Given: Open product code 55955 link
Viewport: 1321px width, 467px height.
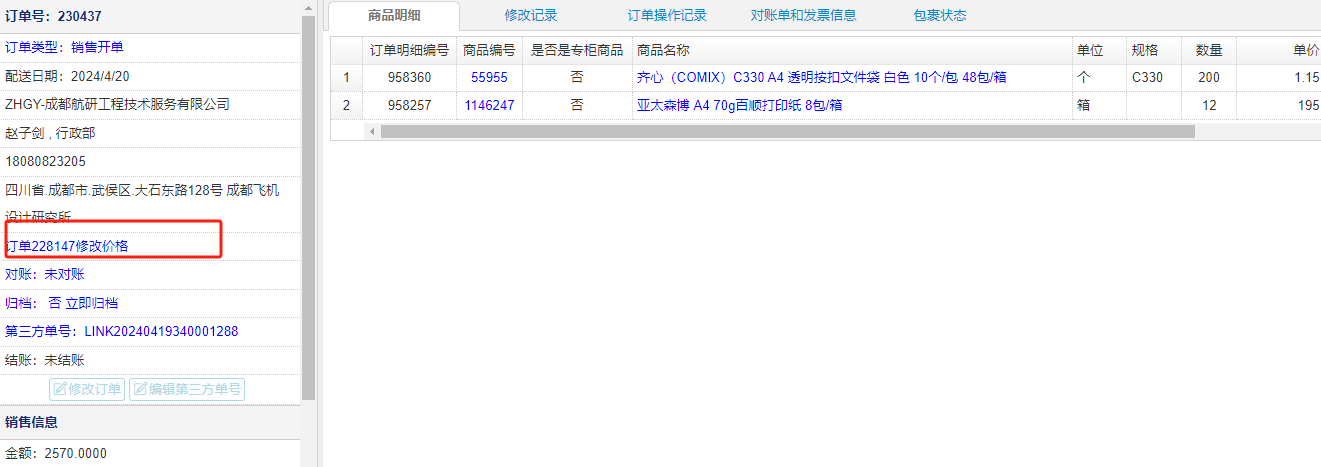Looking at the screenshot, I should (489, 77).
